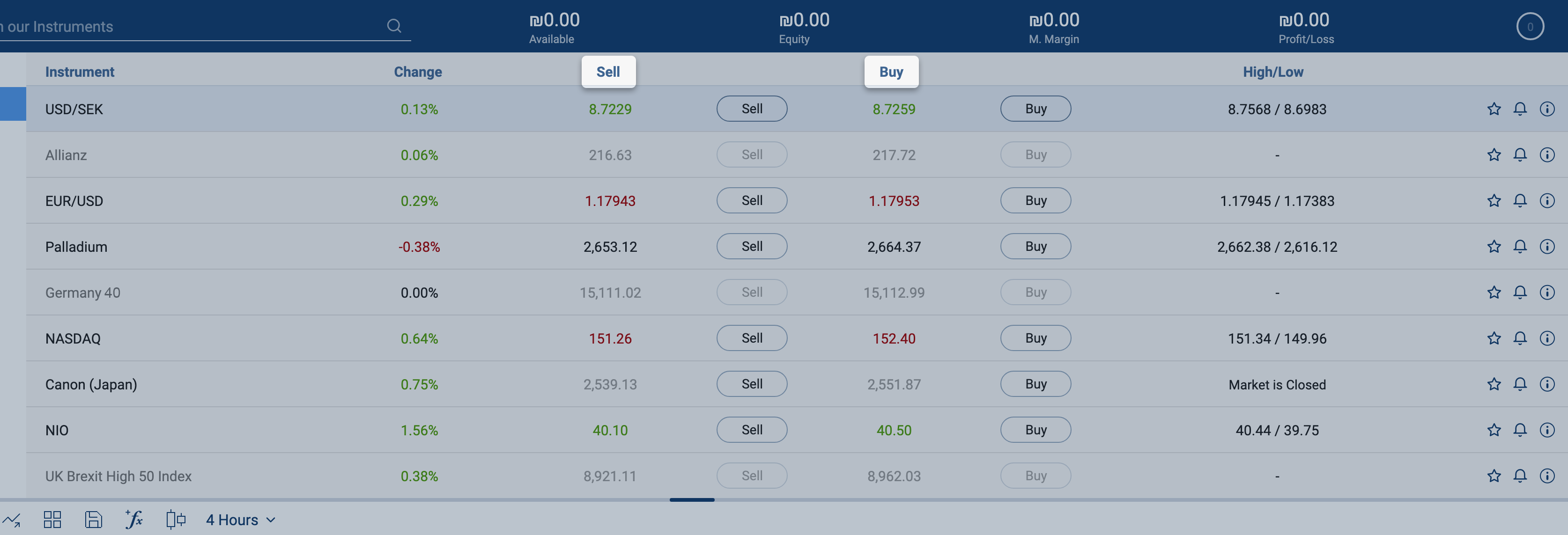Star the Allianz instrument

pyautogui.click(x=1494, y=154)
